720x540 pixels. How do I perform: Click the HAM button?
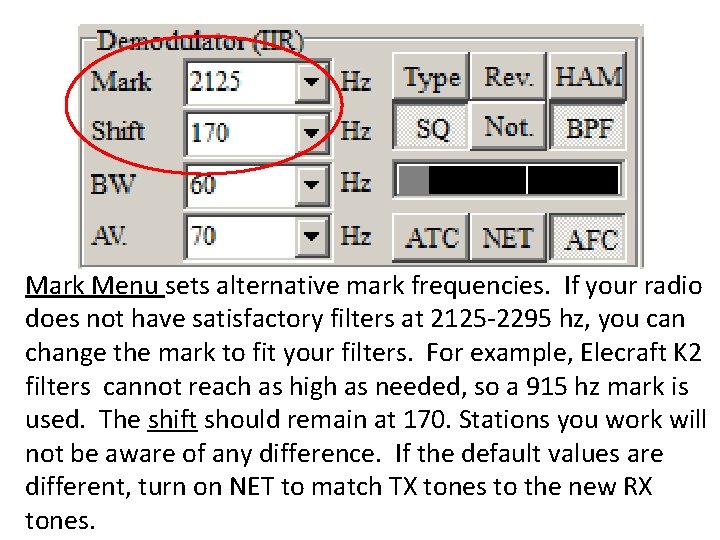(x=588, y=76)
